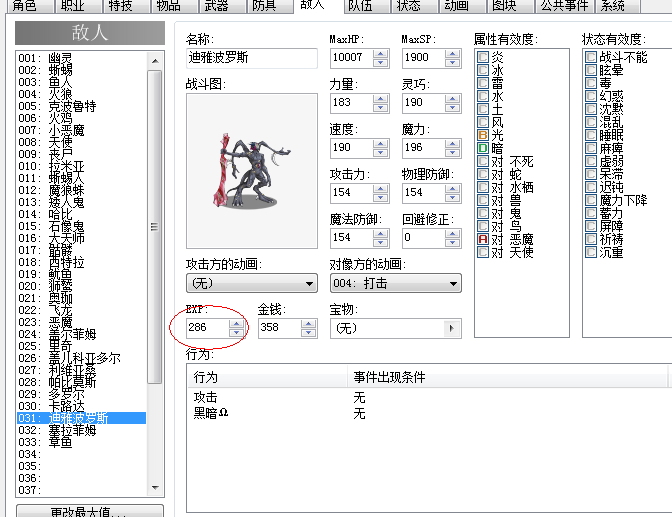The image size is (672, 517).
Task: Open the 攻击方的动画 dropdown
Action: tap(252, 283)
